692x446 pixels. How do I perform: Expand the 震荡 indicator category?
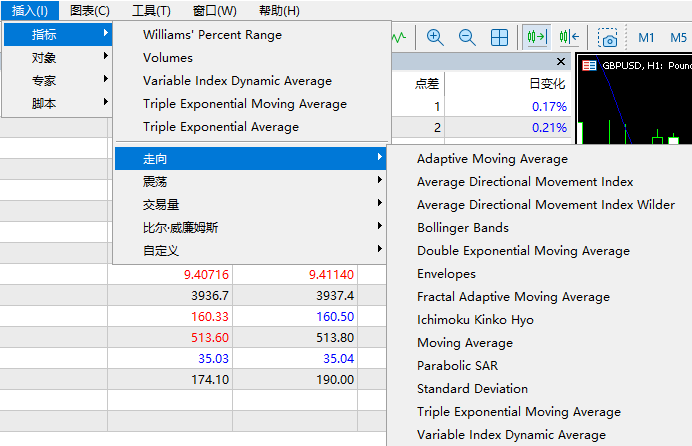tap(250, 181)
